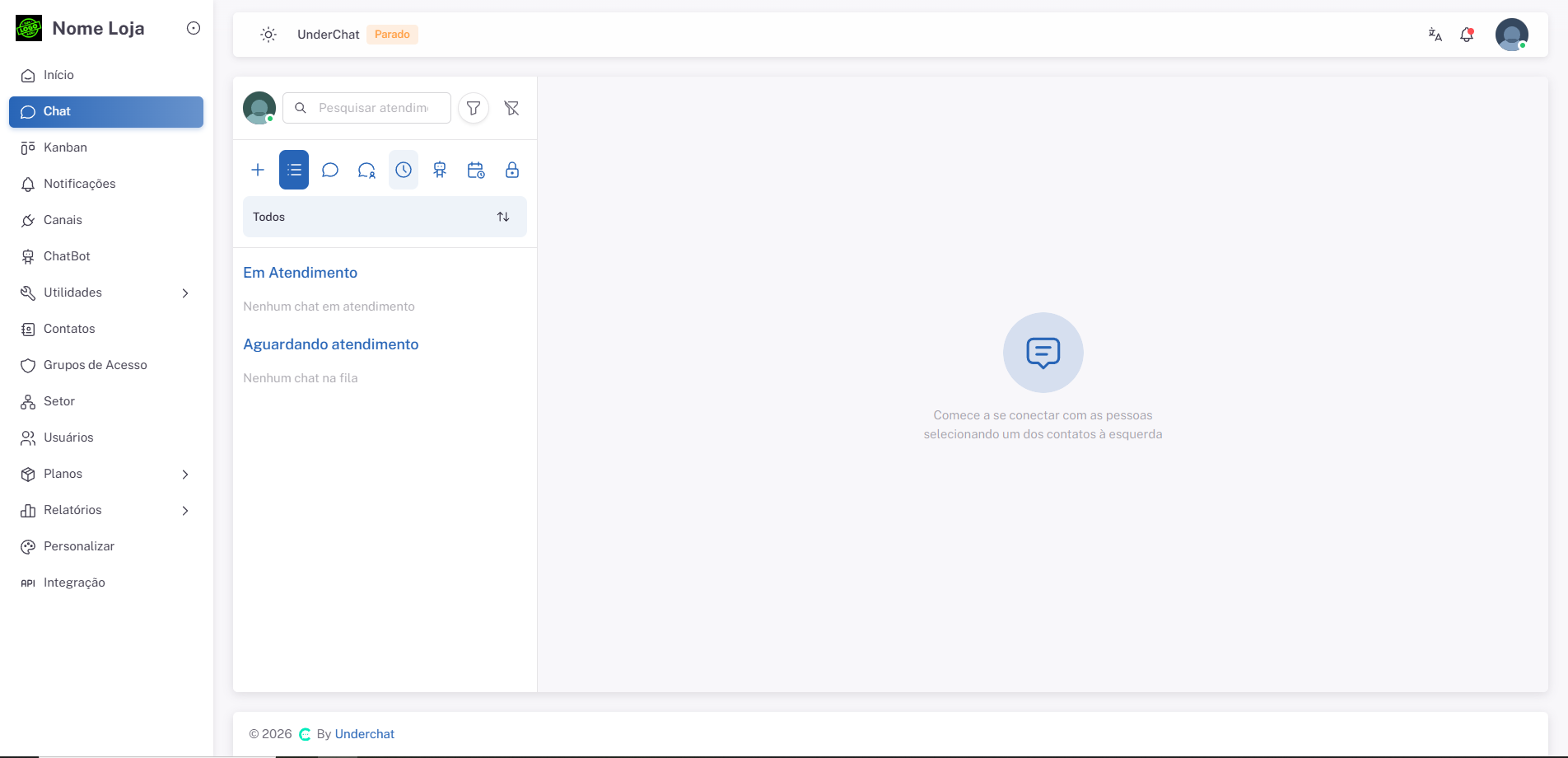Image resolution: width=1568 pixels, height=758 pixels.
Task: Clear filters with crossed funnel icon
Action: tap(511, 108)
